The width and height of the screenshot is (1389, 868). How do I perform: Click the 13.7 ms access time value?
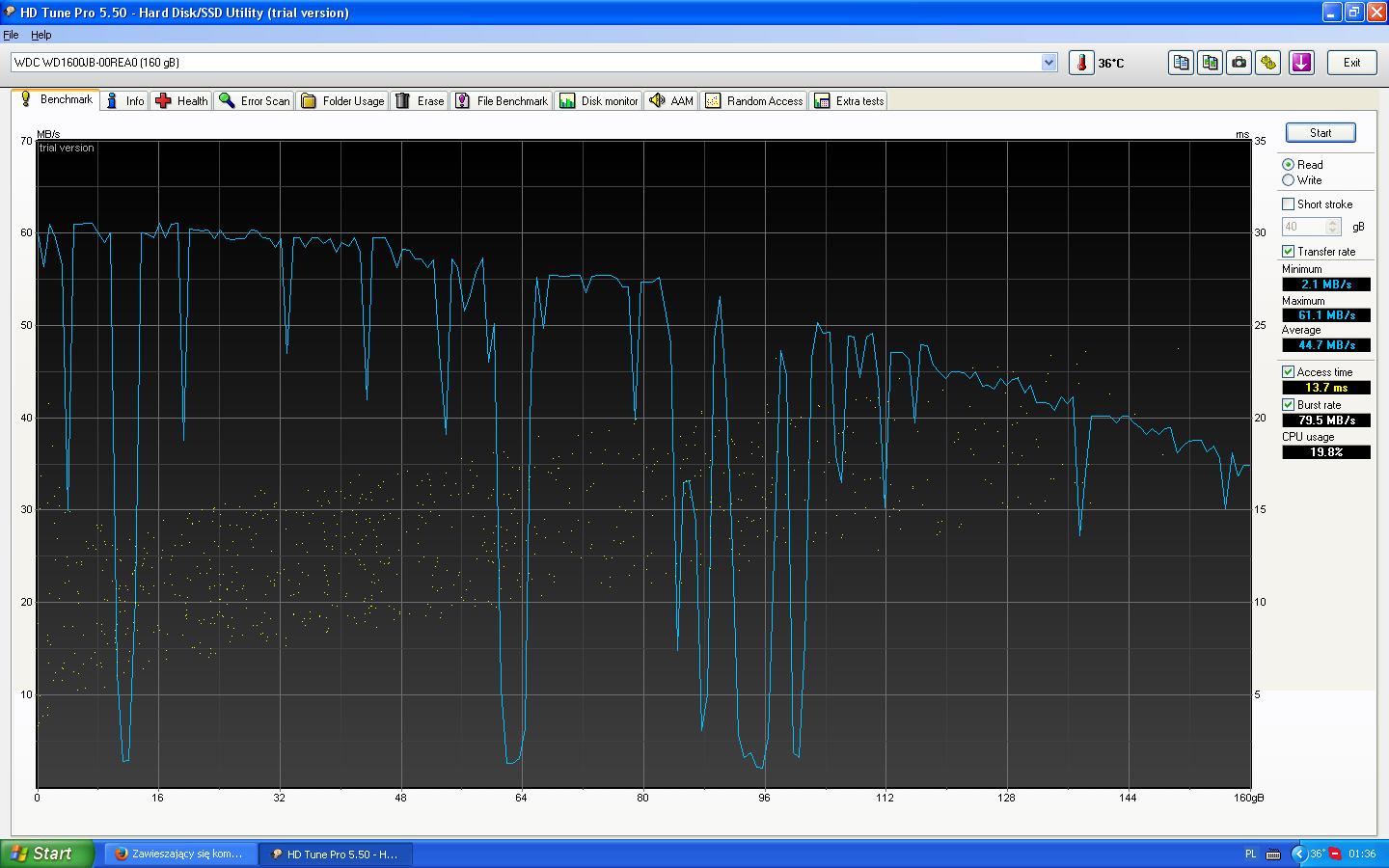click(1326, 388)
